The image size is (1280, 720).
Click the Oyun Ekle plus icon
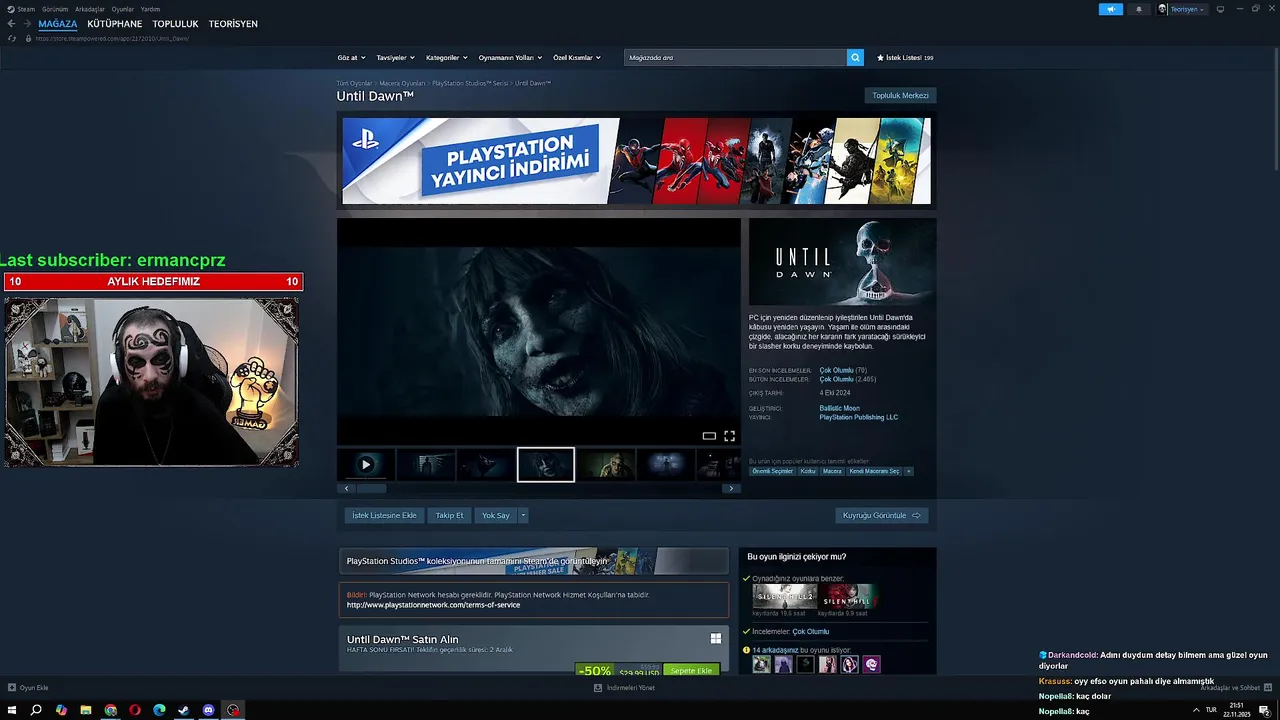[x=12, y=688]
